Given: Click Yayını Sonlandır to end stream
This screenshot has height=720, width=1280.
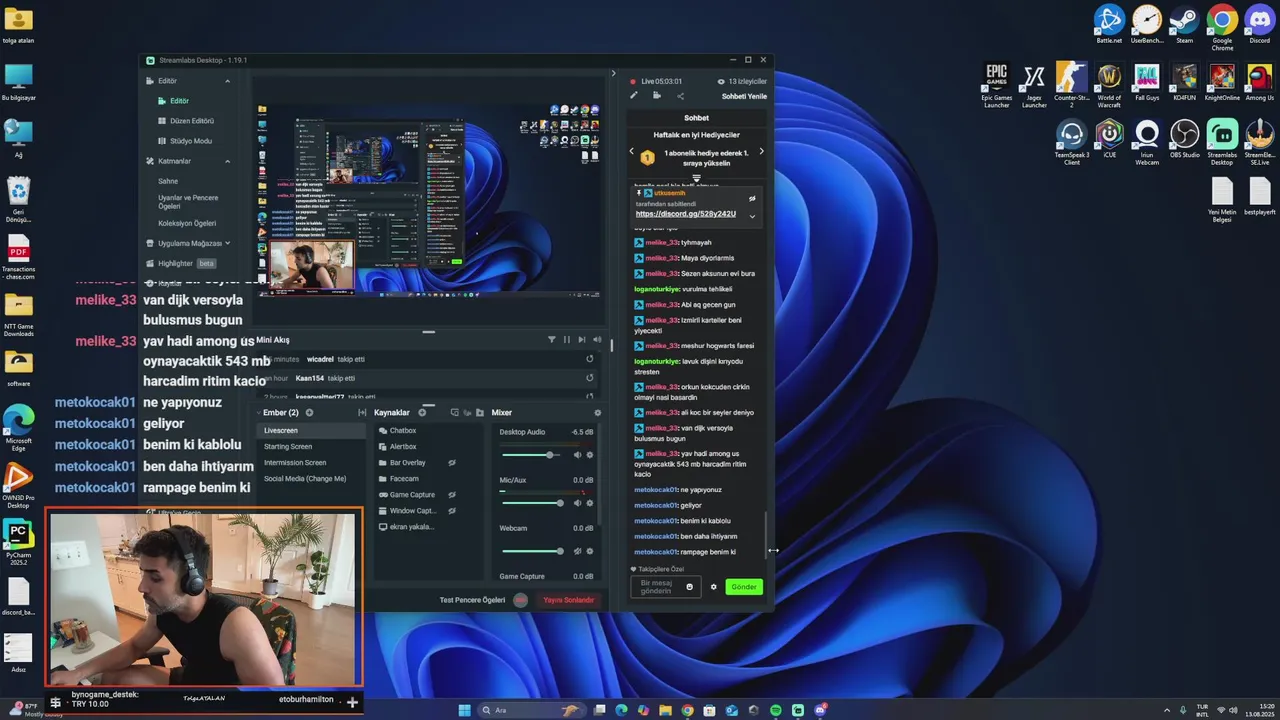Looking at the screenshot, I should 569,600.
